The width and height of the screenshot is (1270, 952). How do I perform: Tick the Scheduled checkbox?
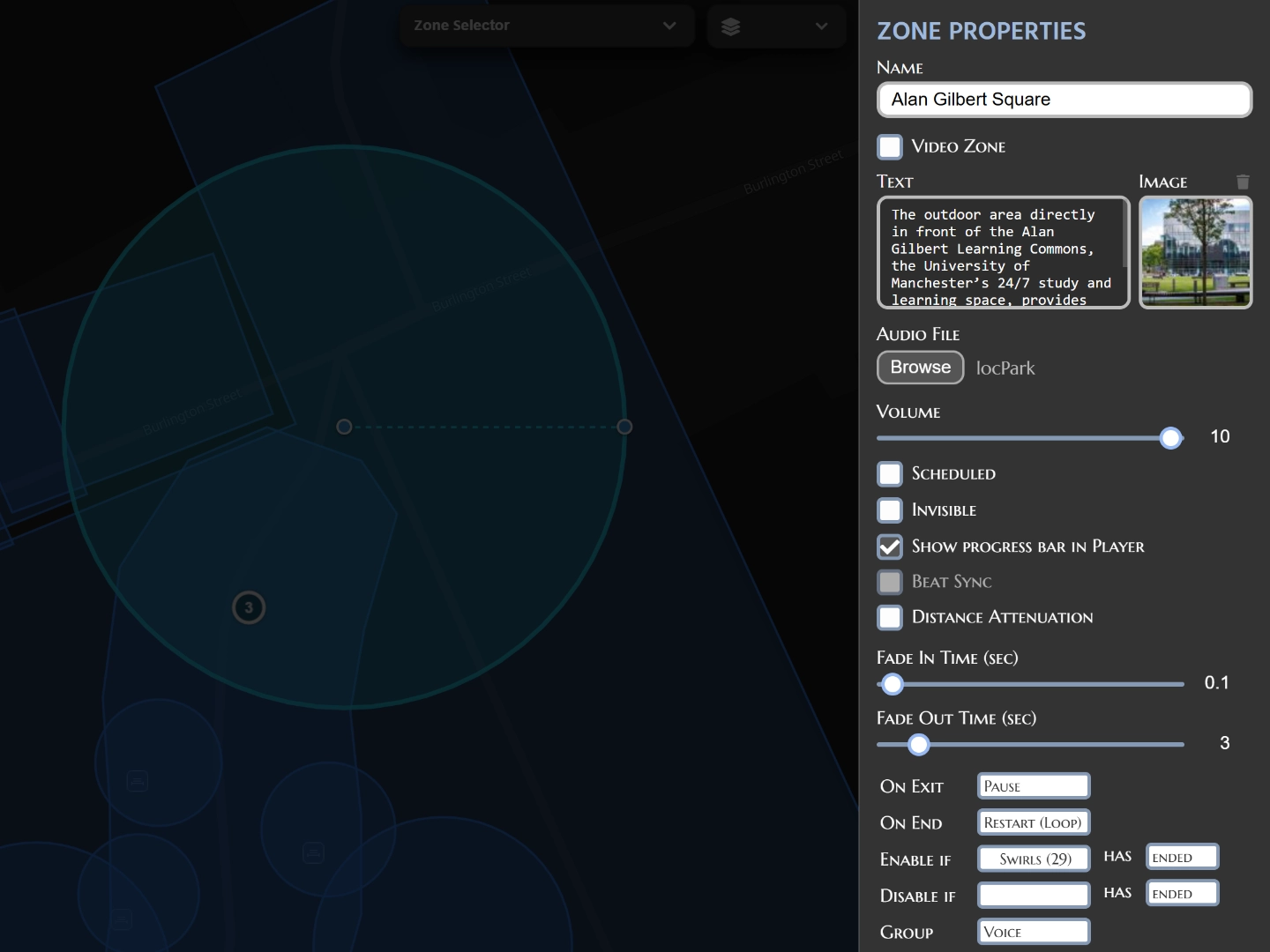(x=890, y=474)
